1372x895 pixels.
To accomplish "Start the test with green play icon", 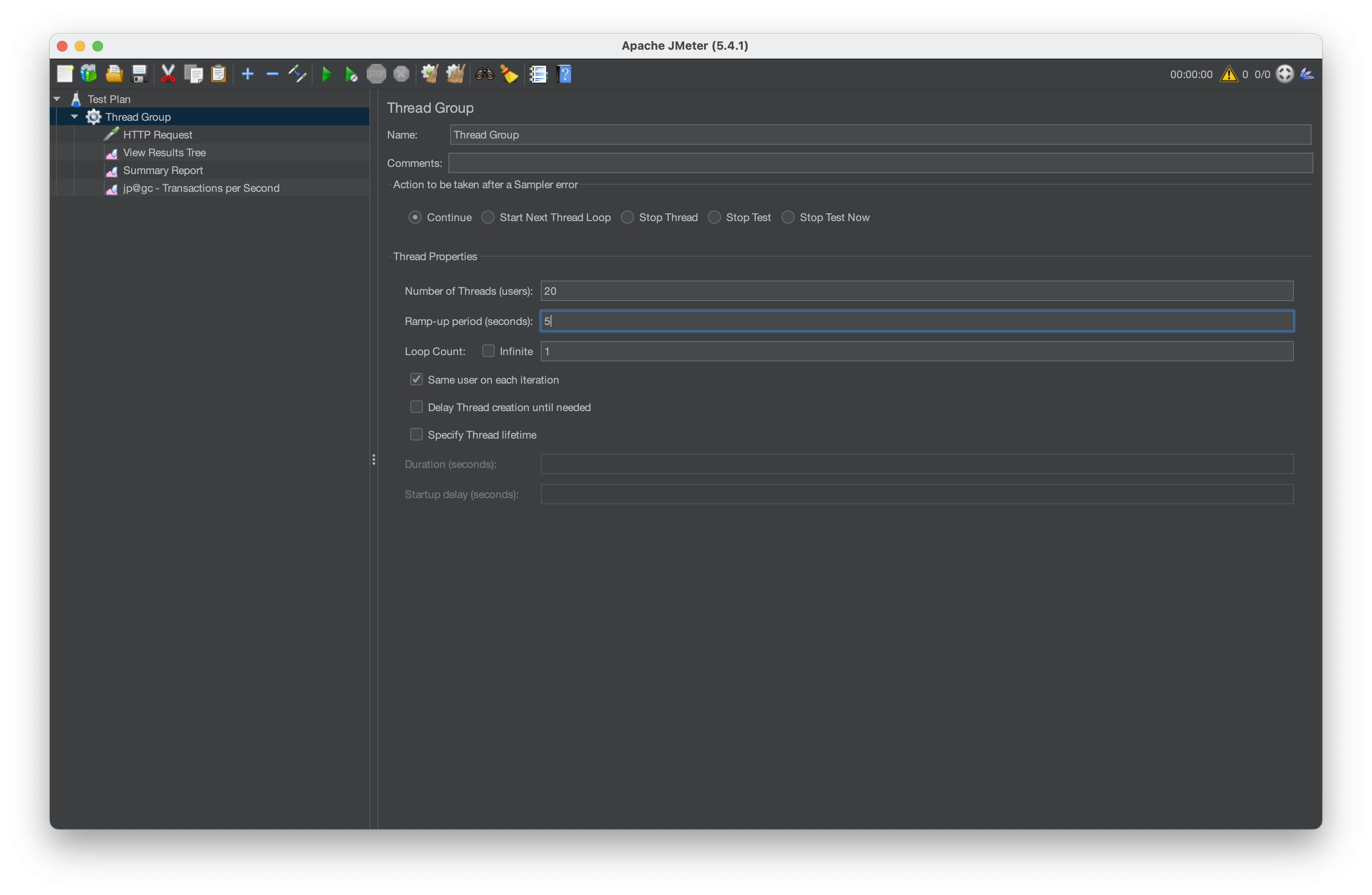I will point(326,74).
